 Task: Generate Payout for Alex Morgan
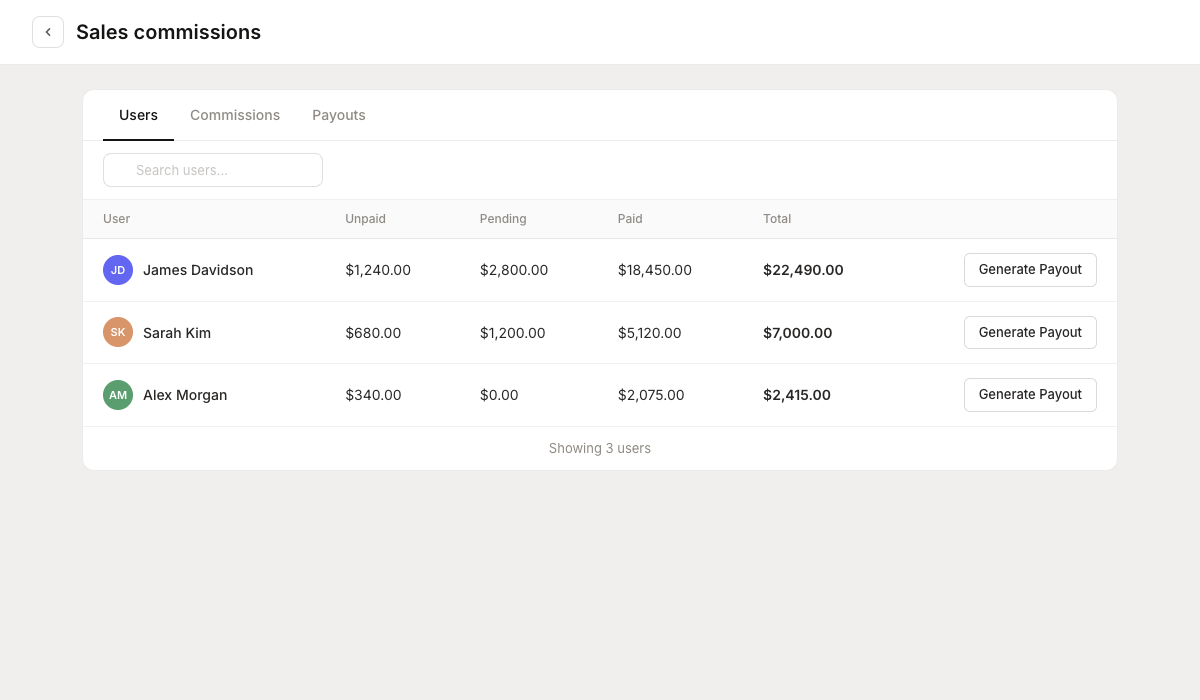tap(1030, 394)
